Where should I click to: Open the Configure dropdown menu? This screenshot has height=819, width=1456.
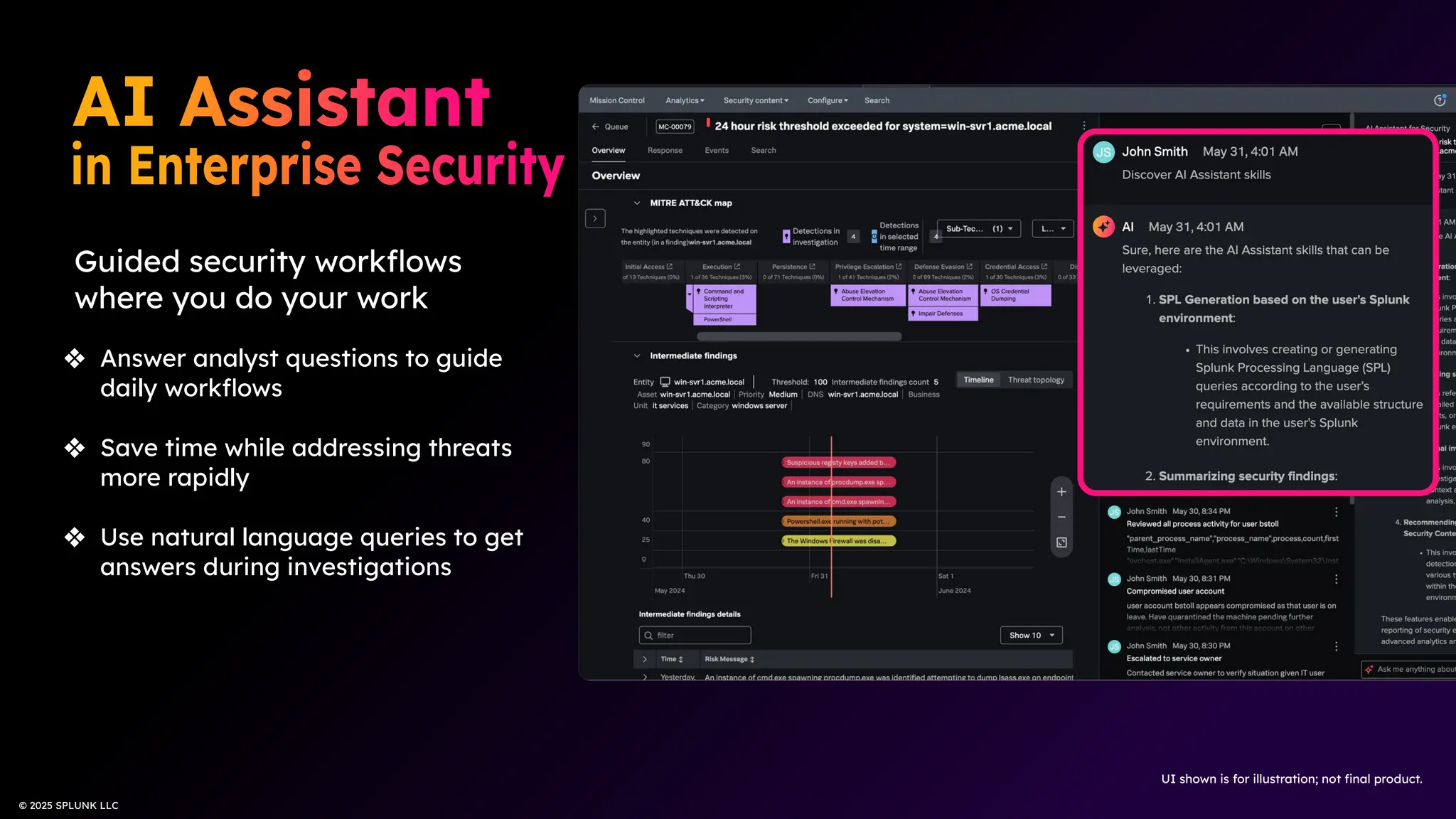pyautogui.click(x=828, y=100)
